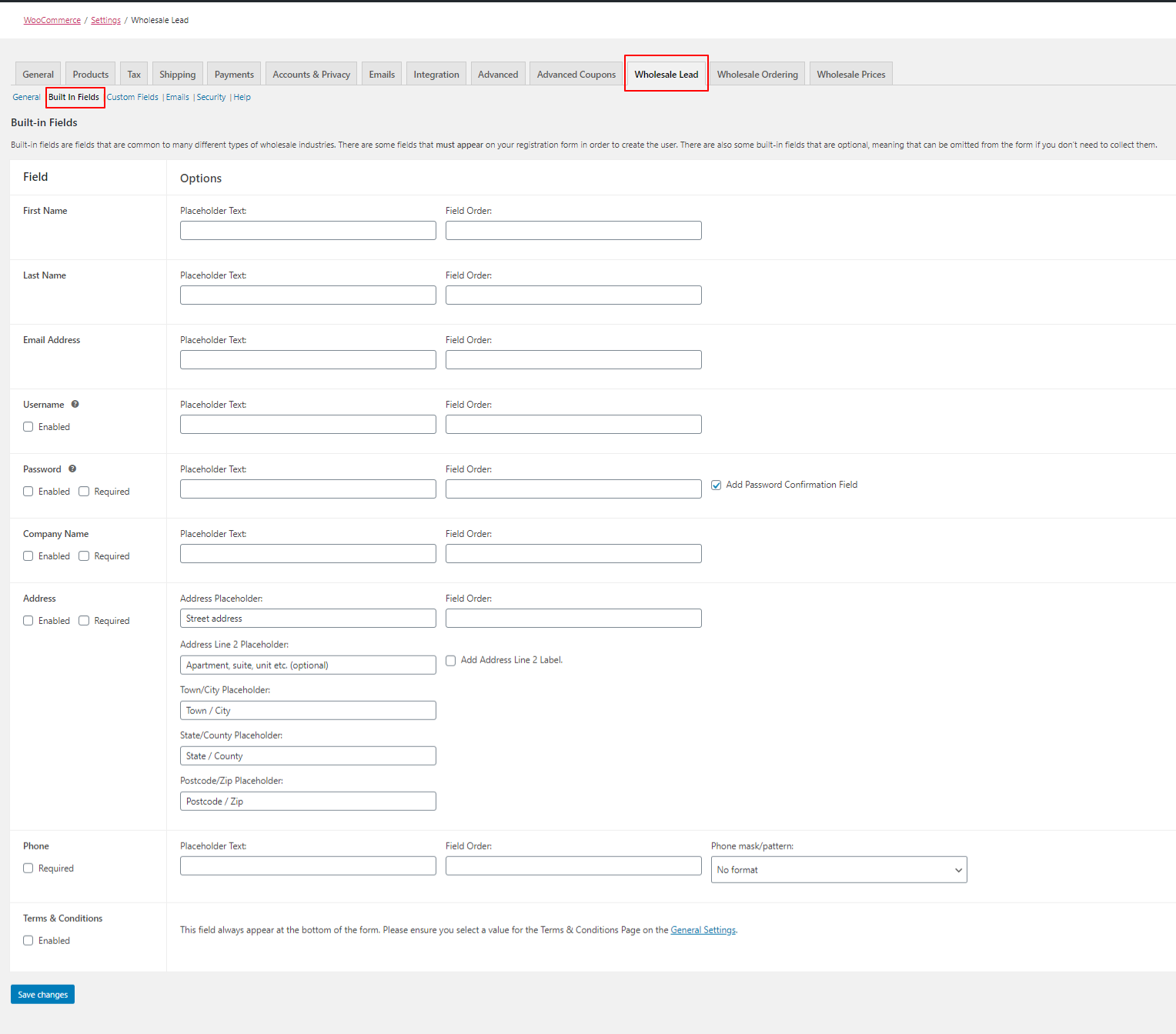Open the Phone mask/pattern dropdown

pos(838,870)
